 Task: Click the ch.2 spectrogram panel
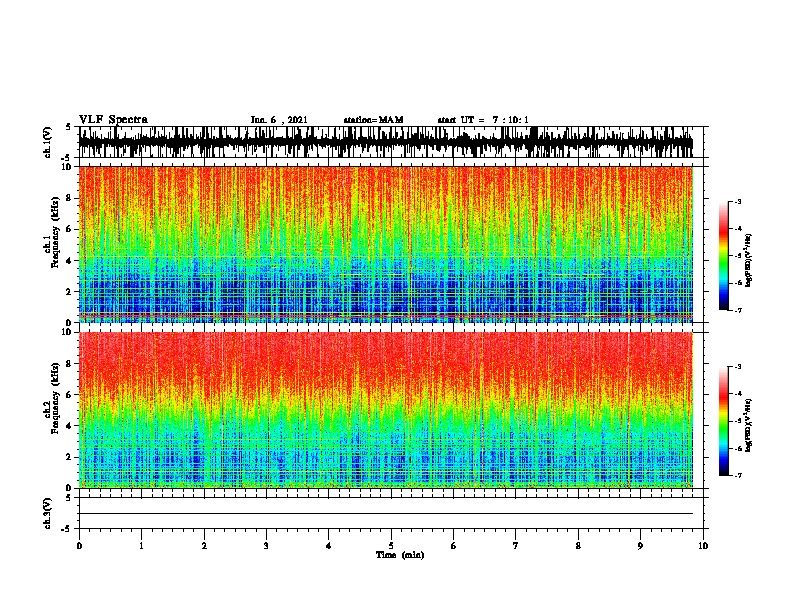(x=385, y=410)
